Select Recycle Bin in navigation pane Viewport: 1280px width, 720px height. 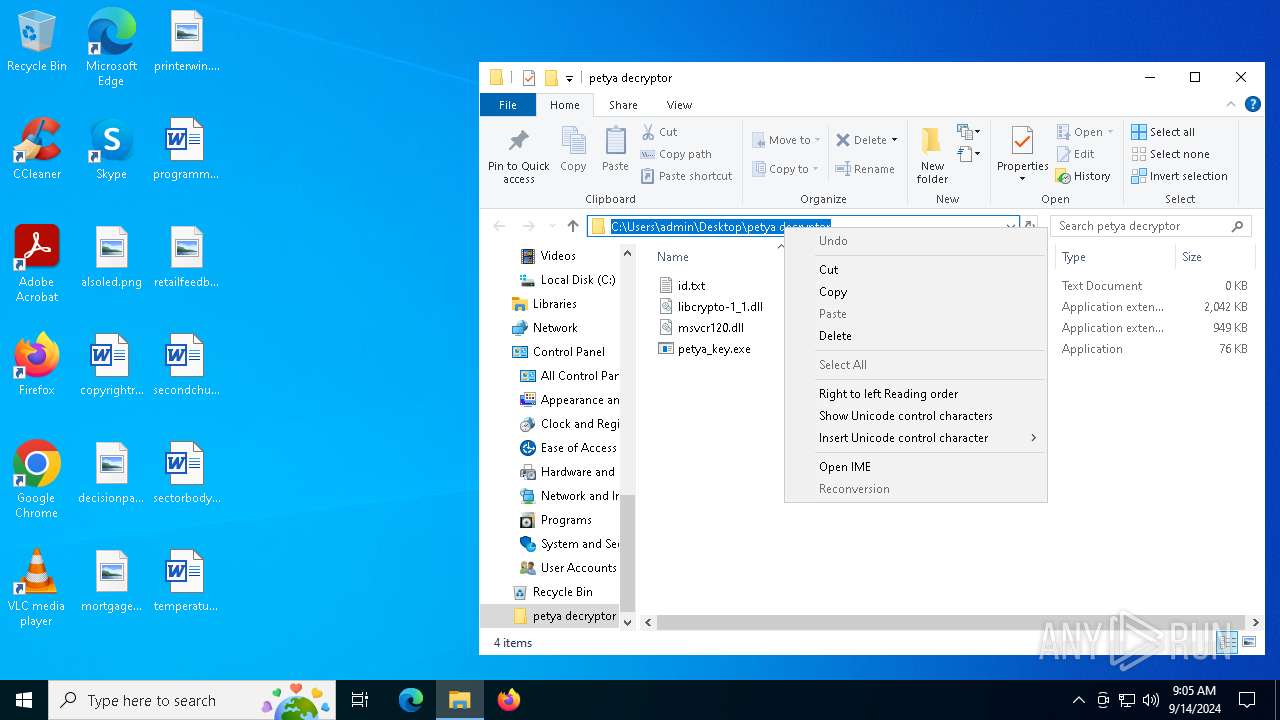[x=562, y=592]
